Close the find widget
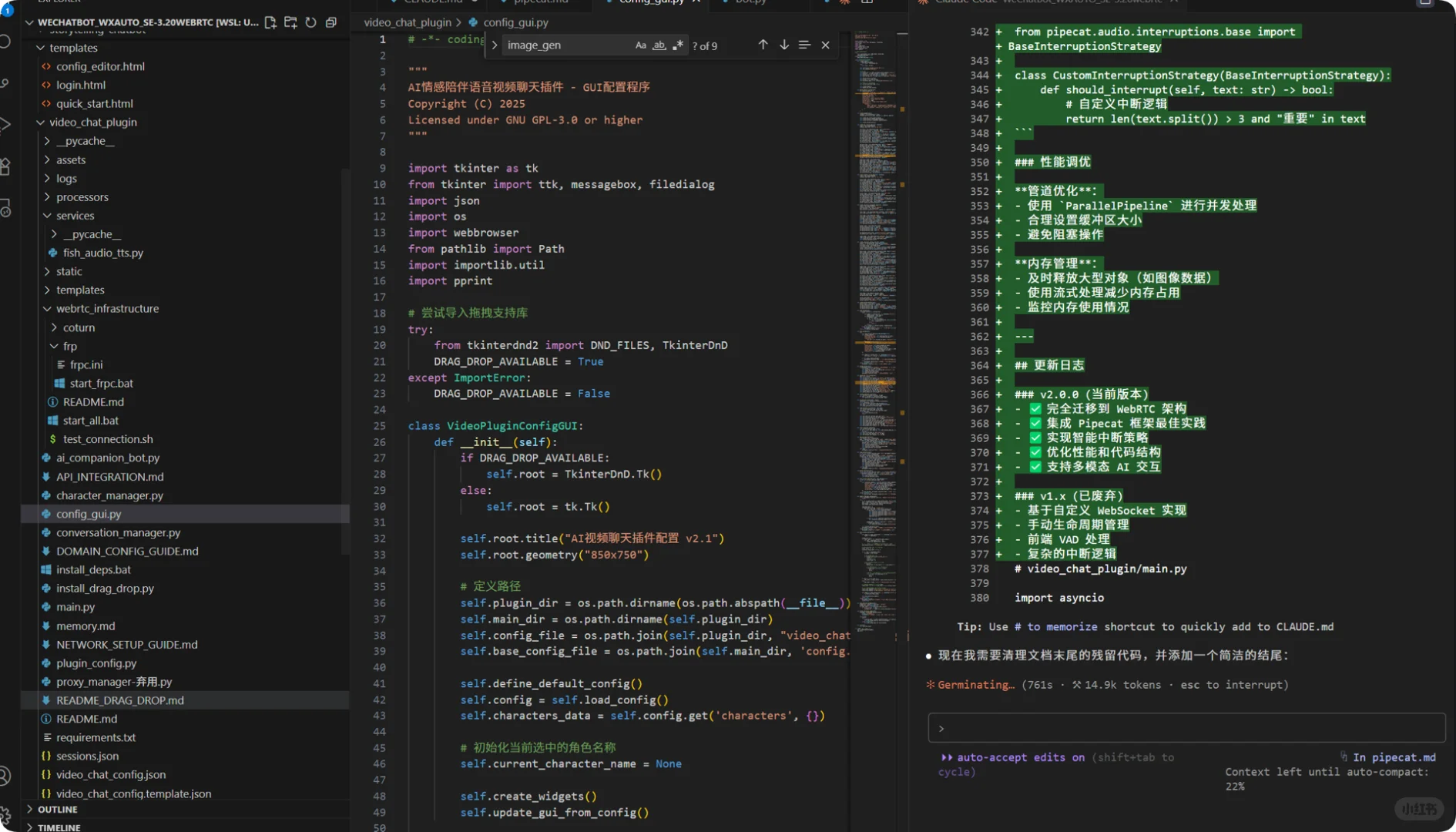The width and height of the screenshot is (1456, 832). [x=825, y=45]
